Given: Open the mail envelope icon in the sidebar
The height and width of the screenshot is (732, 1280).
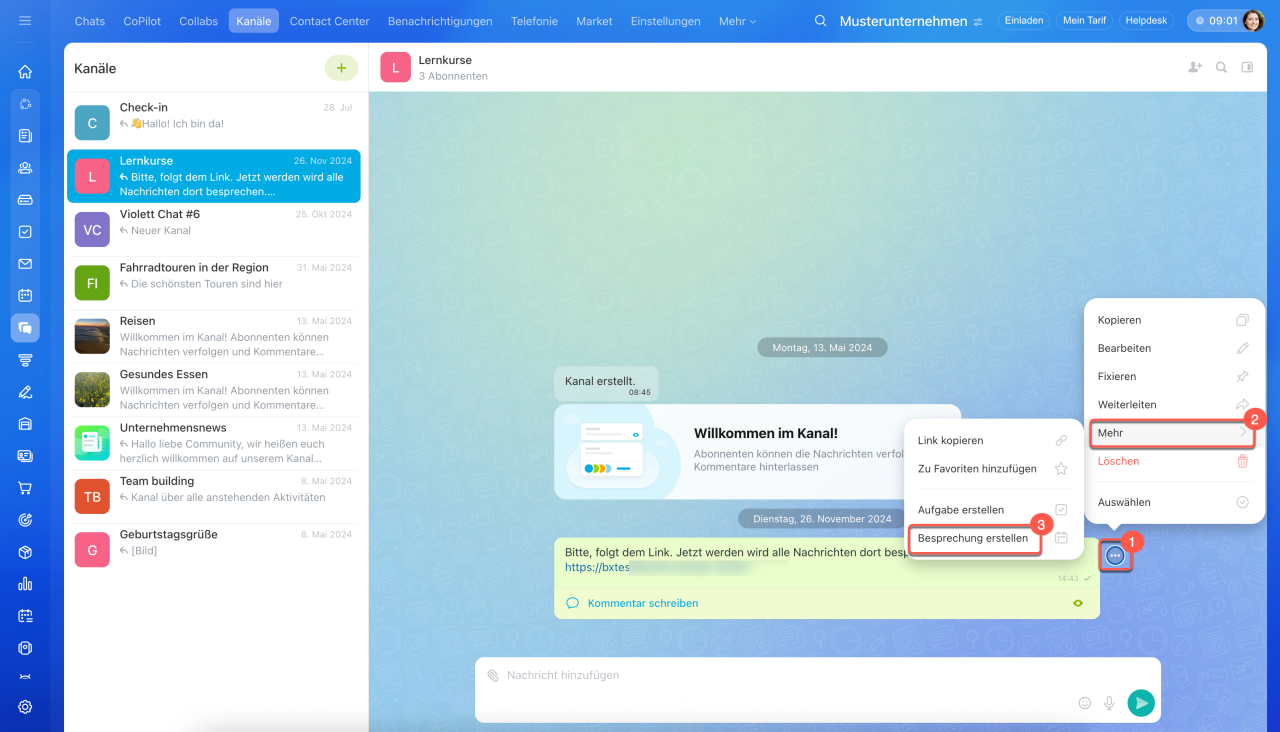Looking at the screenshot, I should pyautogui.click(x=25, y=264).
